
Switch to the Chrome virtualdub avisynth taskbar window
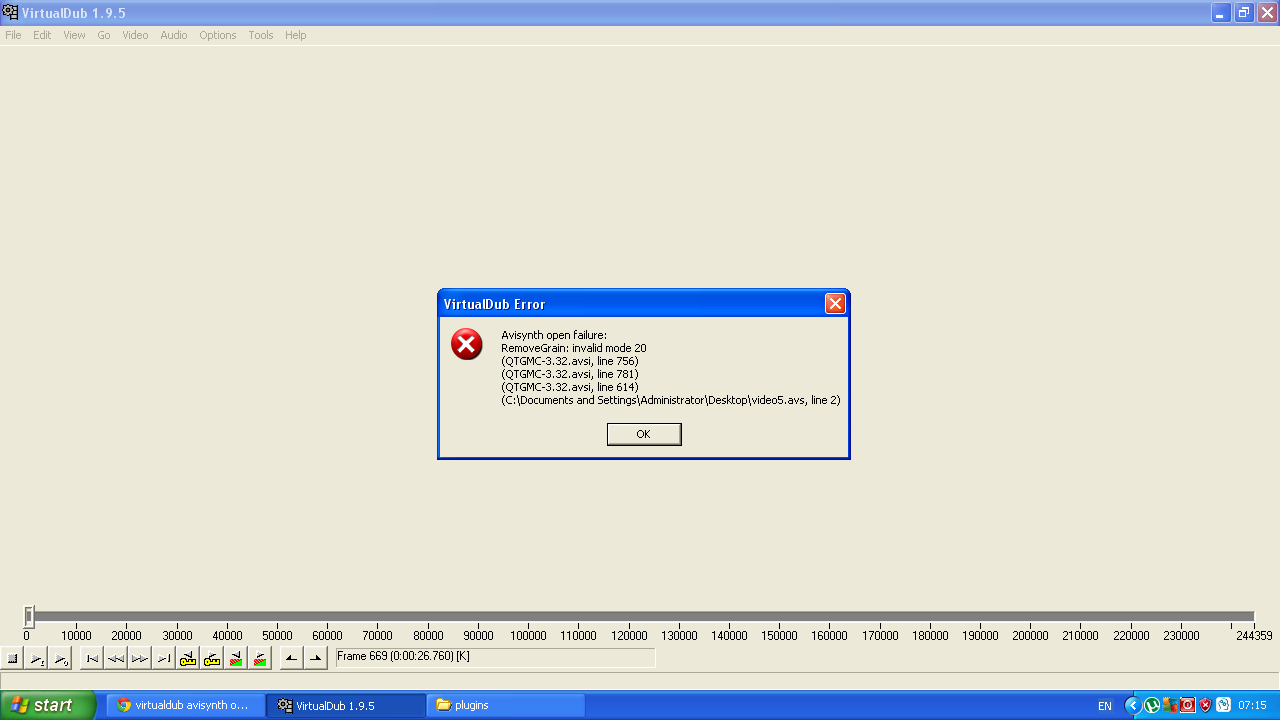185,705
